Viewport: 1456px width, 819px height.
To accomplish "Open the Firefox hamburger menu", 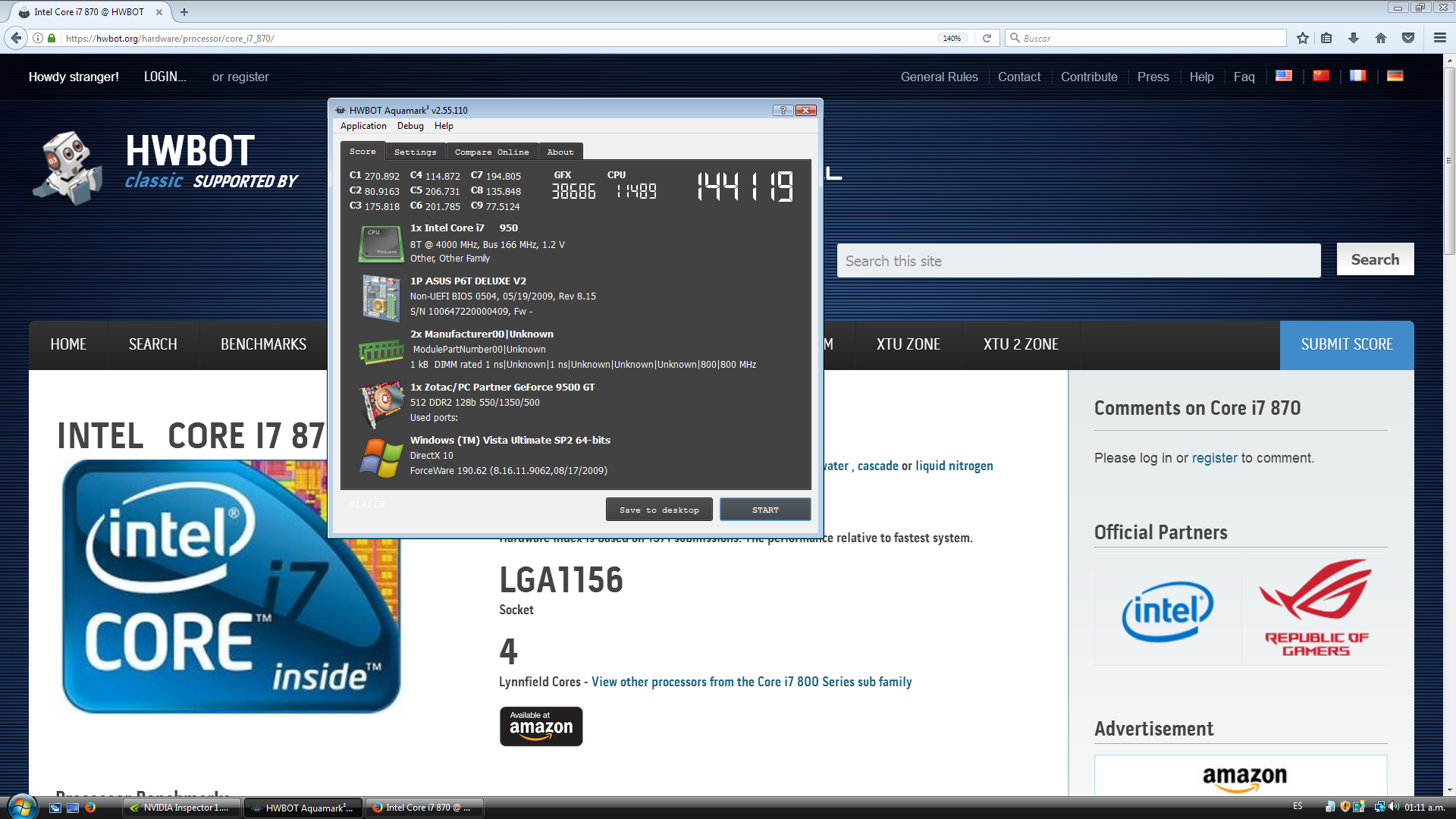I will click(x=1439, y=38).
